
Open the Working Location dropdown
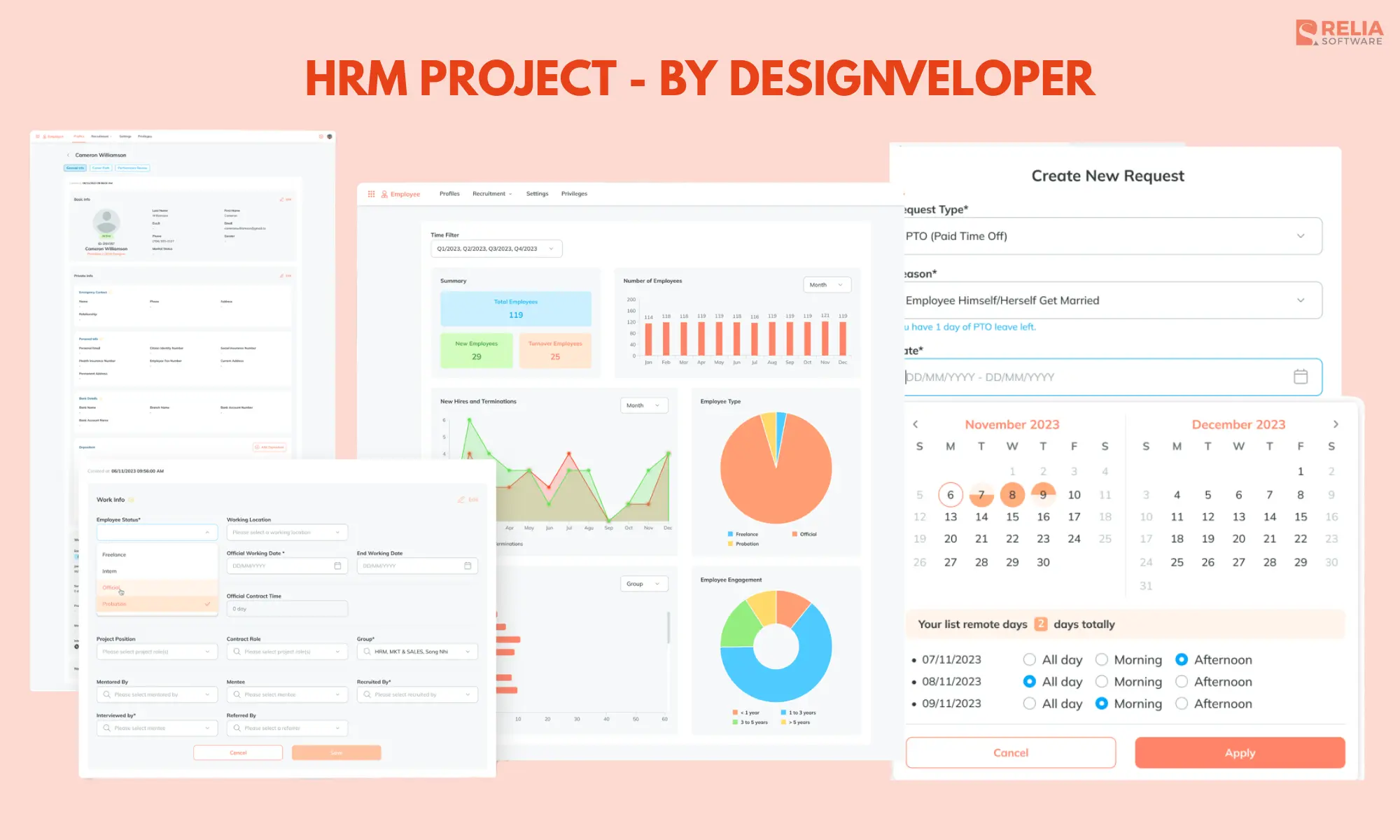click(x=287, y=533)
